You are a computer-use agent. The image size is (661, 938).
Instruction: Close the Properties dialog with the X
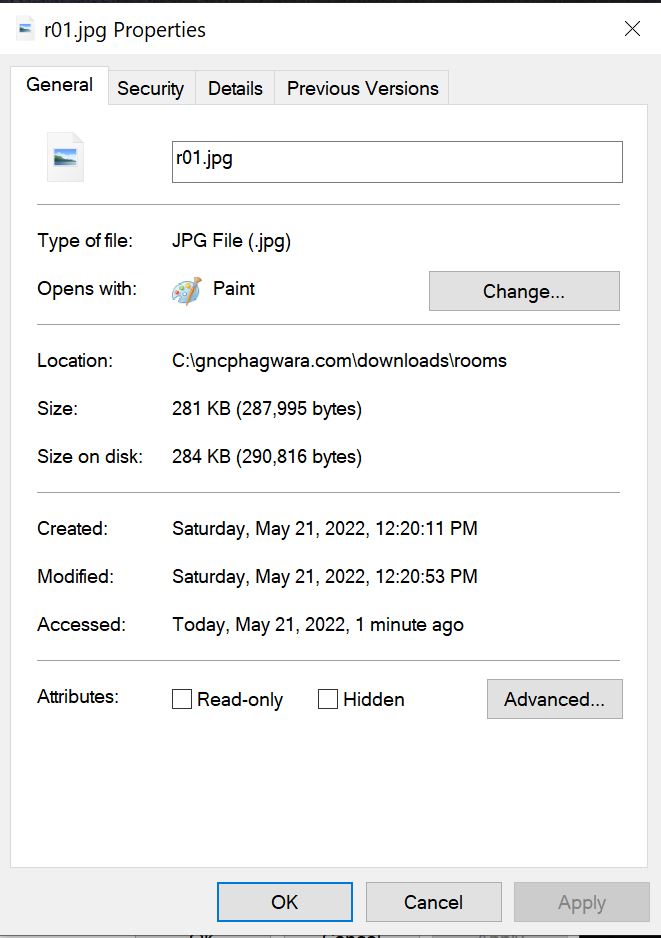point(632,29)
